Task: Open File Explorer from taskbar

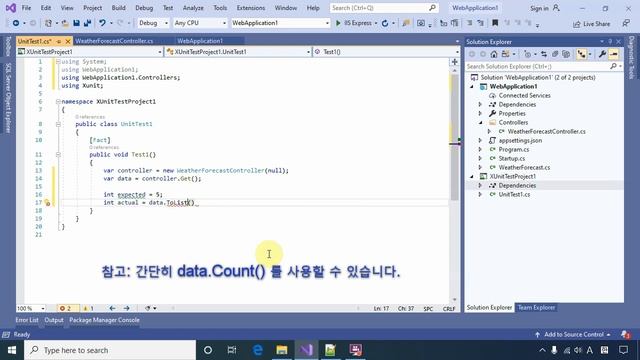Action: 282,350
